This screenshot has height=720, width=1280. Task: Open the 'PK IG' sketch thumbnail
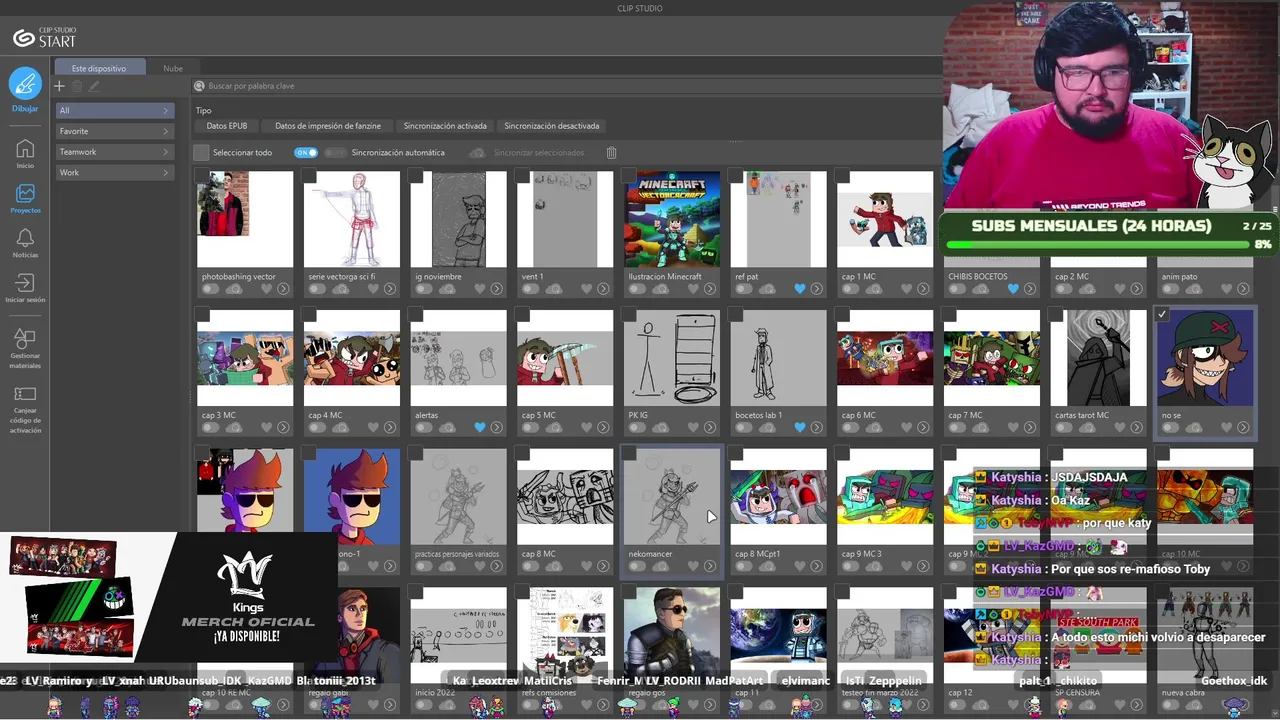tap(672, 358)
